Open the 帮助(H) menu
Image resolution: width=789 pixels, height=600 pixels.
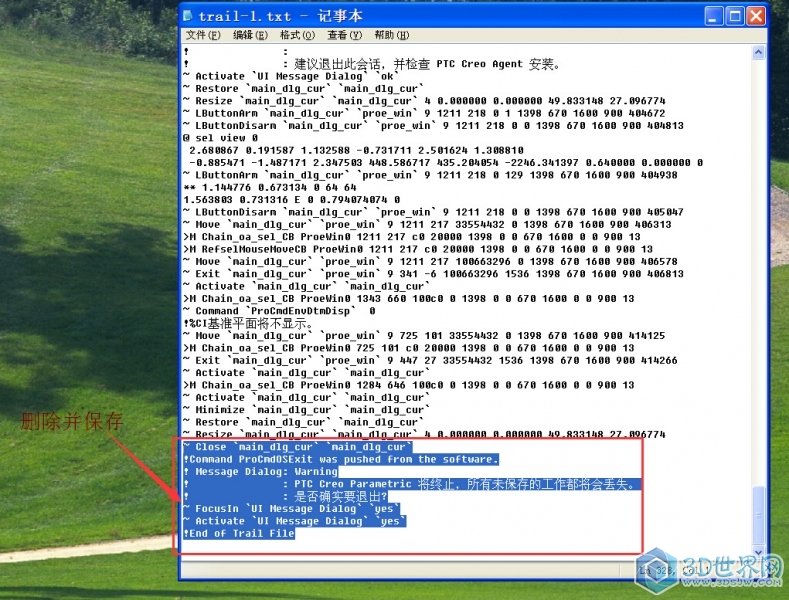pyautogui.click(x=392, y=35)
